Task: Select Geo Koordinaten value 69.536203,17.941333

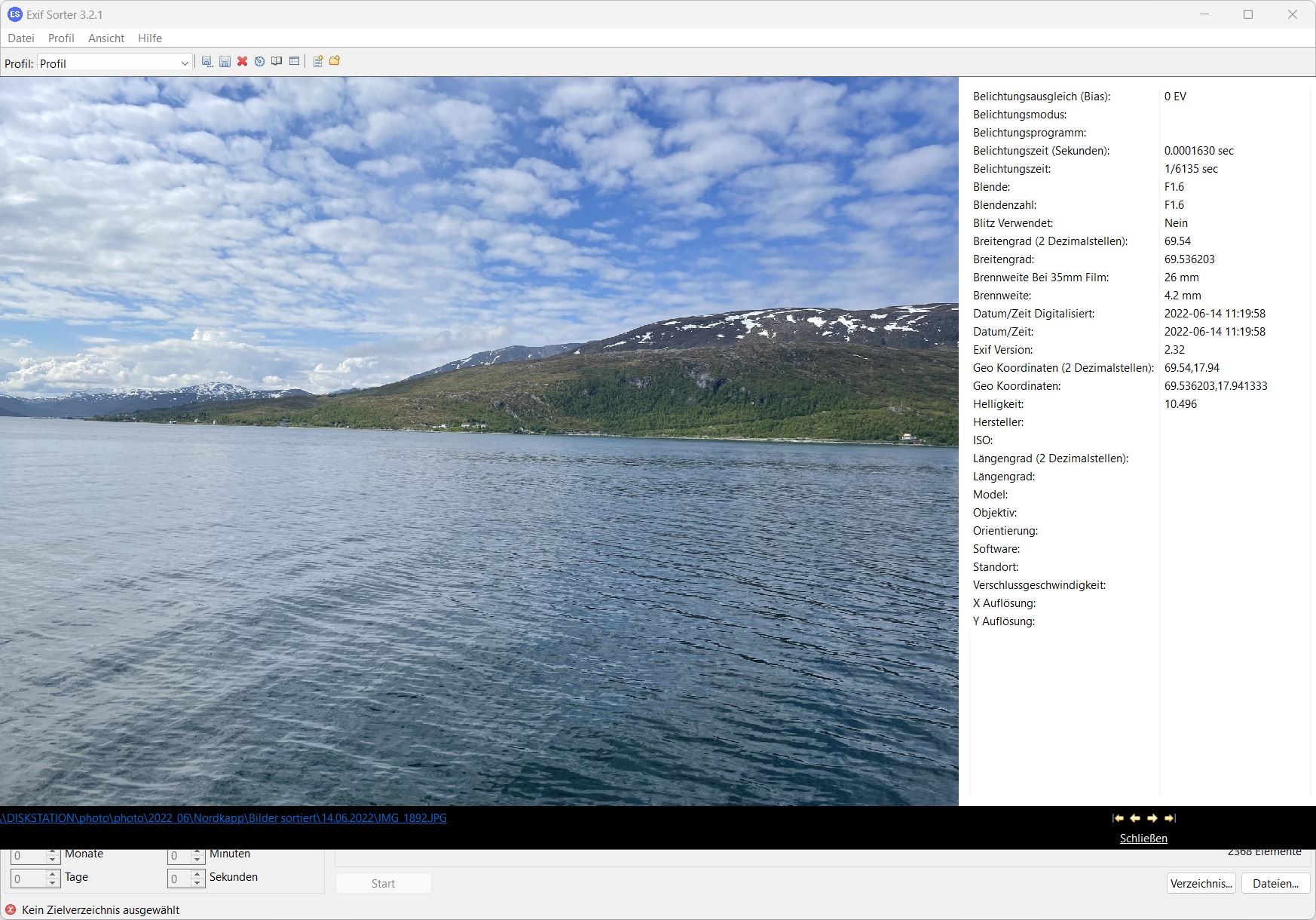Action: pos(1216,386)
